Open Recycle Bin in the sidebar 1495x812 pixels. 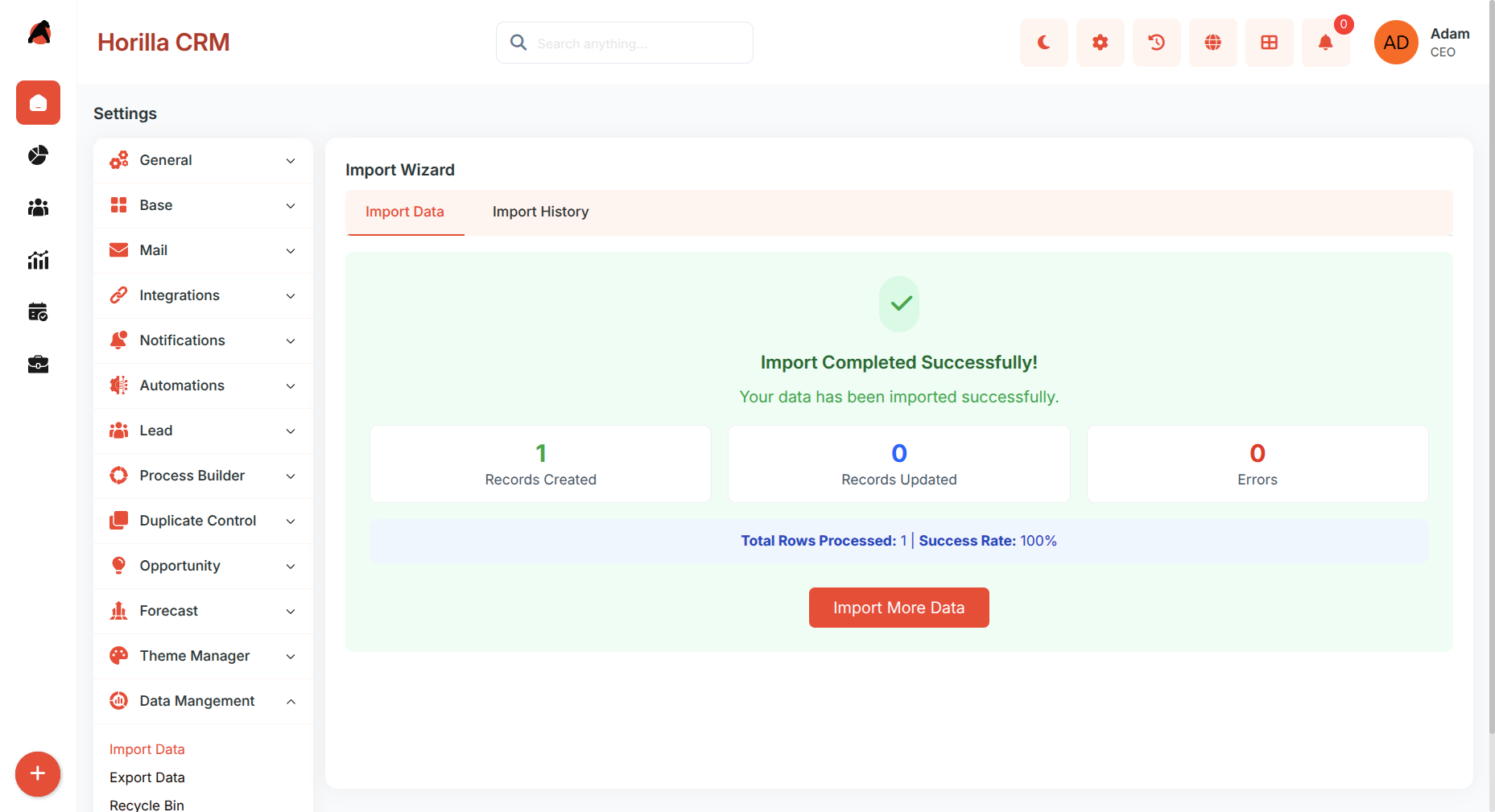[147, 805]
